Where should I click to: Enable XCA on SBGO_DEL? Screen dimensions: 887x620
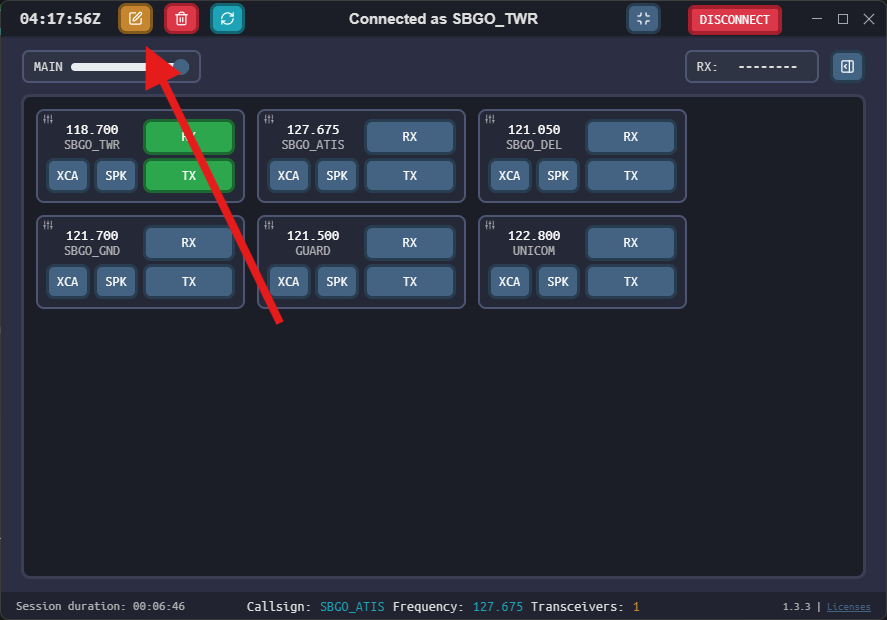[509, 176]
